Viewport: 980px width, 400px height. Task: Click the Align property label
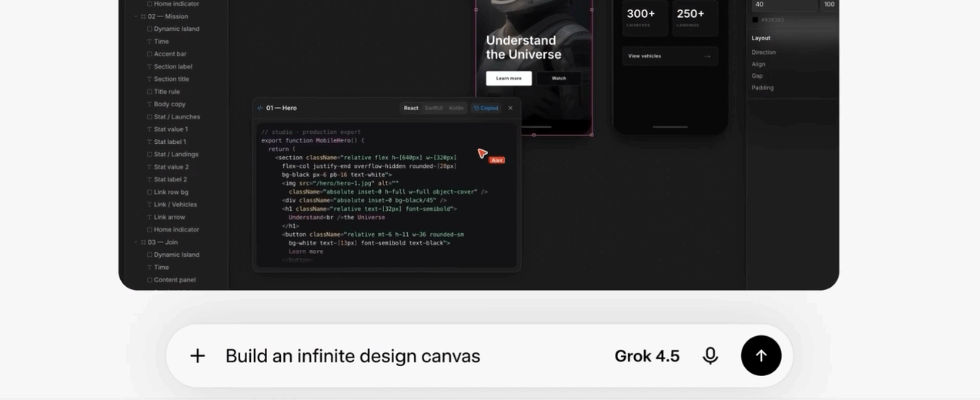point(758,64)
